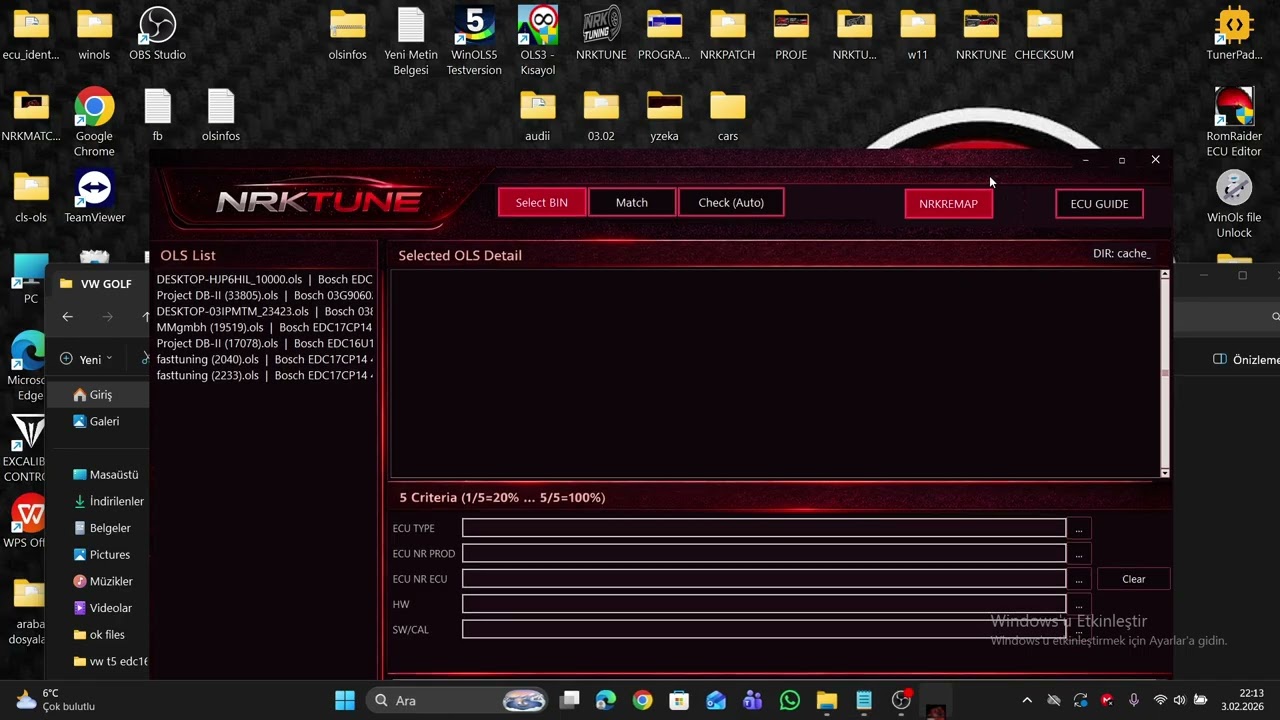
Task: Open OLS3 Kisayol desktop icon
Action: point(538,41)
